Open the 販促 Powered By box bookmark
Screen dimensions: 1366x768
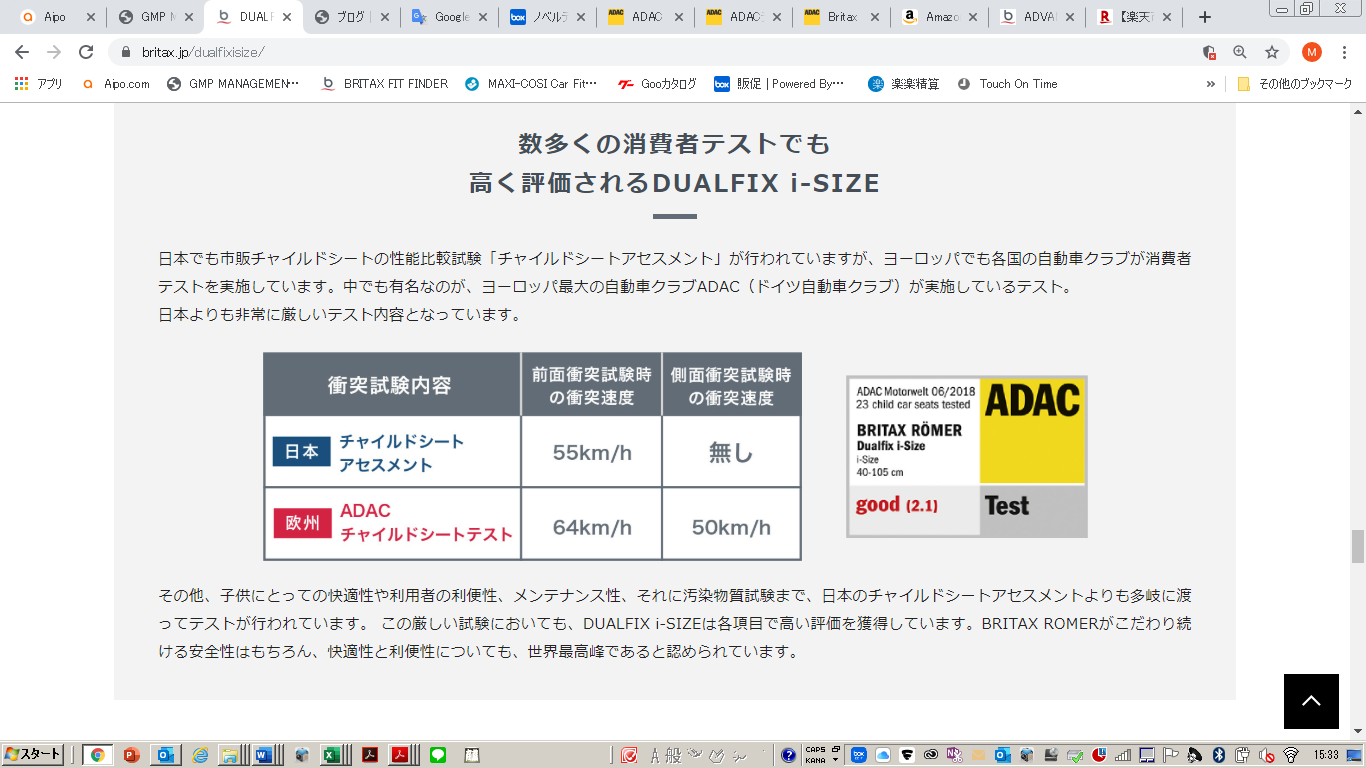[x=780, y=84]
